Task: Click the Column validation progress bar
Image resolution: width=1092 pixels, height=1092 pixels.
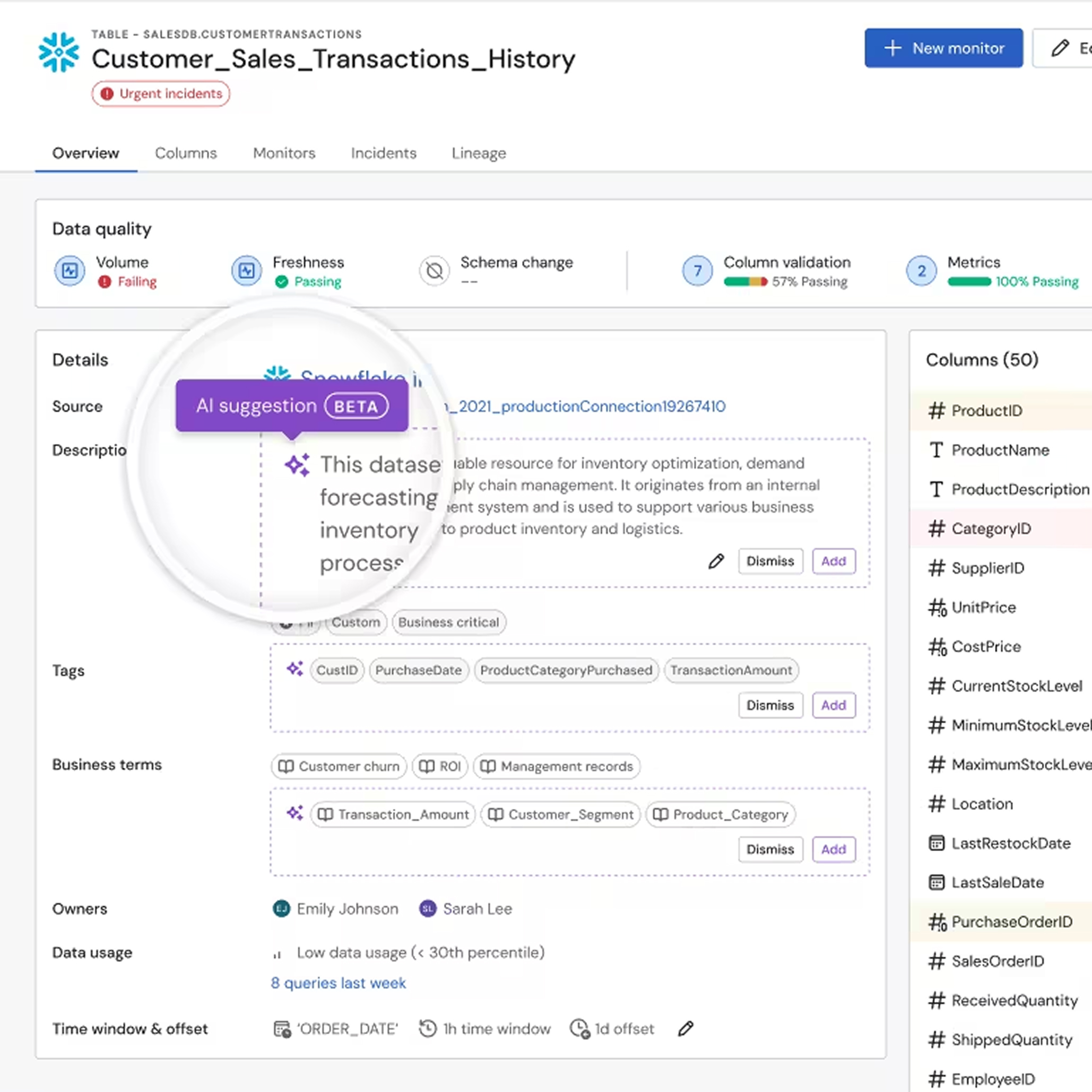Action: 745,281
